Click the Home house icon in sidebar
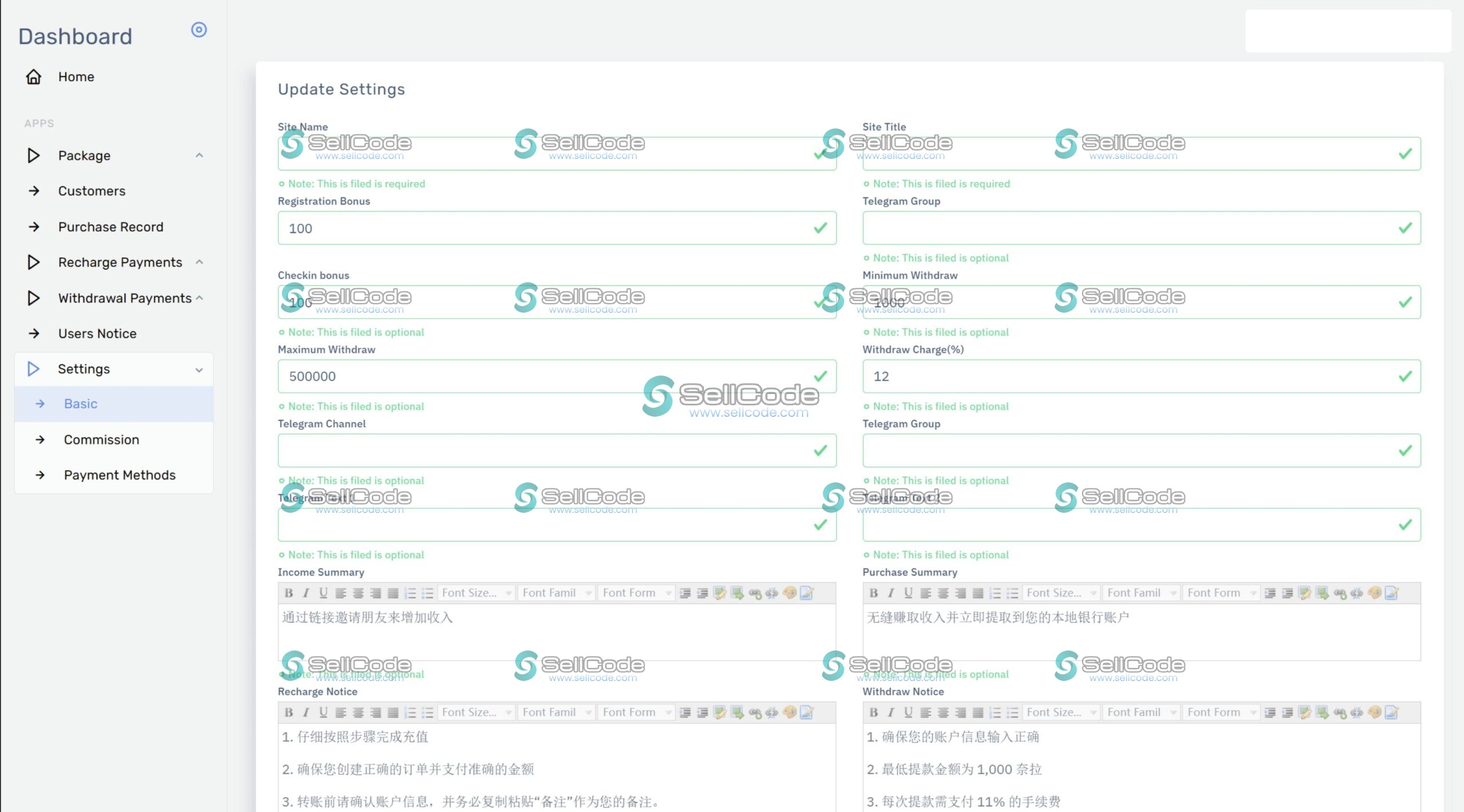 (x=34, y=77)
